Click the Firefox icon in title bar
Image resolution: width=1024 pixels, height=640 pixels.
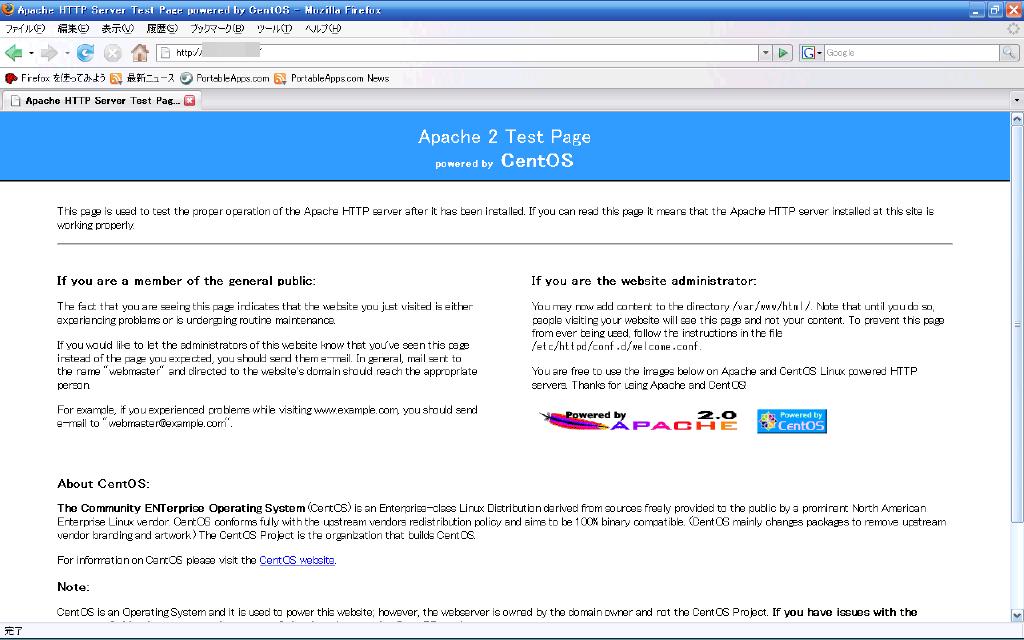tap(8, 10)
